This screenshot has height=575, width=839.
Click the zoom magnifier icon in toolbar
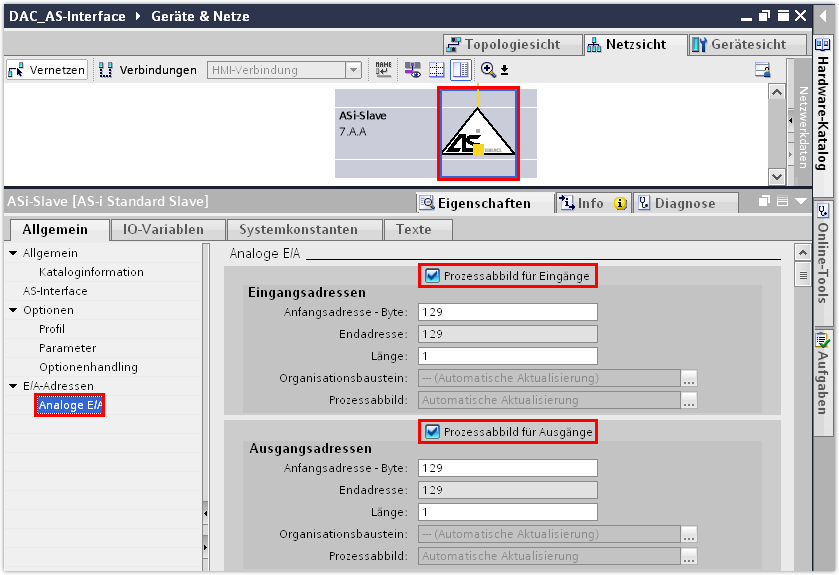pyautogui.click(x=488, y=70)
